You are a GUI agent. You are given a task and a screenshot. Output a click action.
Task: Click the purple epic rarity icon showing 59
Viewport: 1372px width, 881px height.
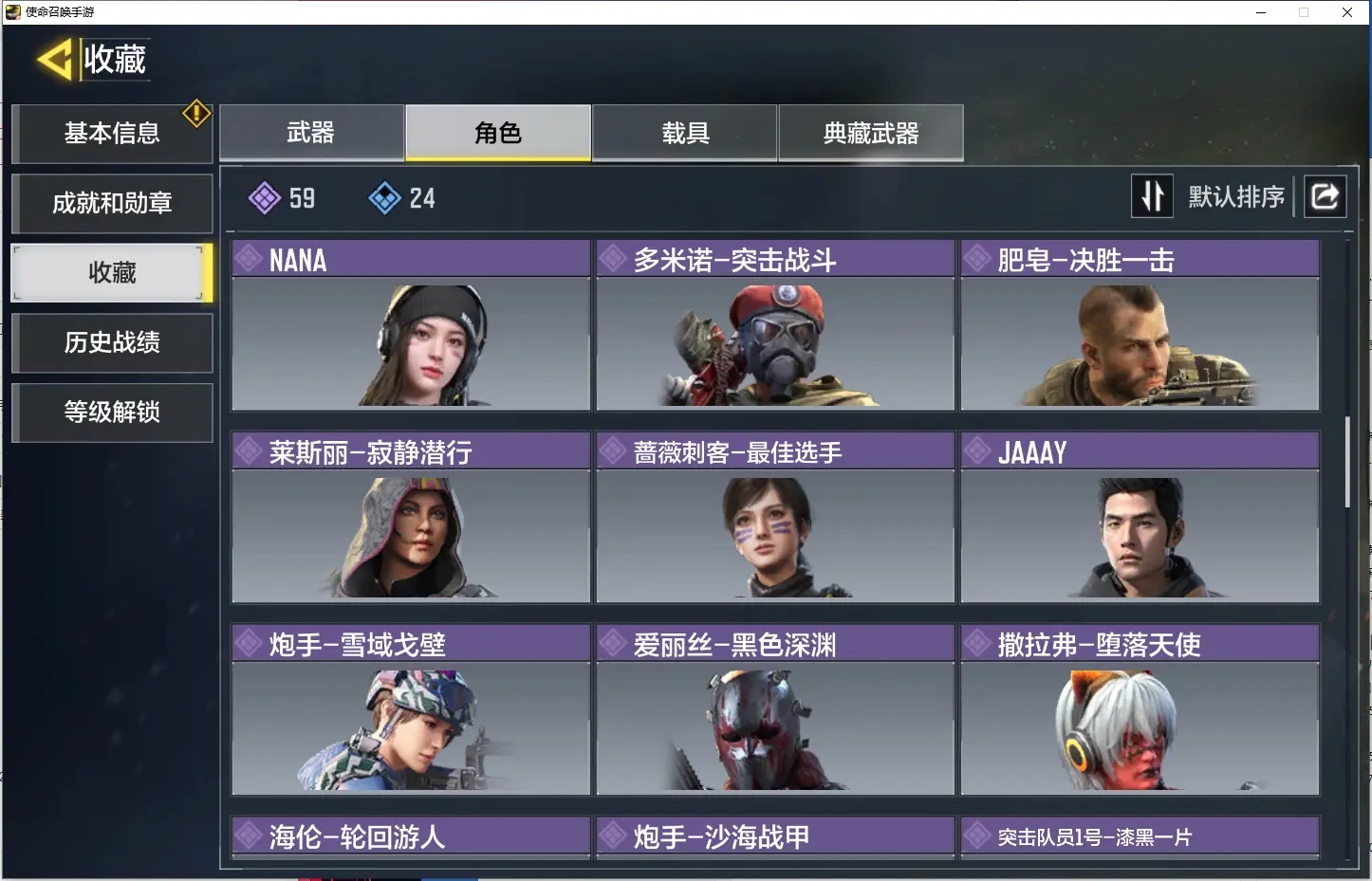[264, 198]
